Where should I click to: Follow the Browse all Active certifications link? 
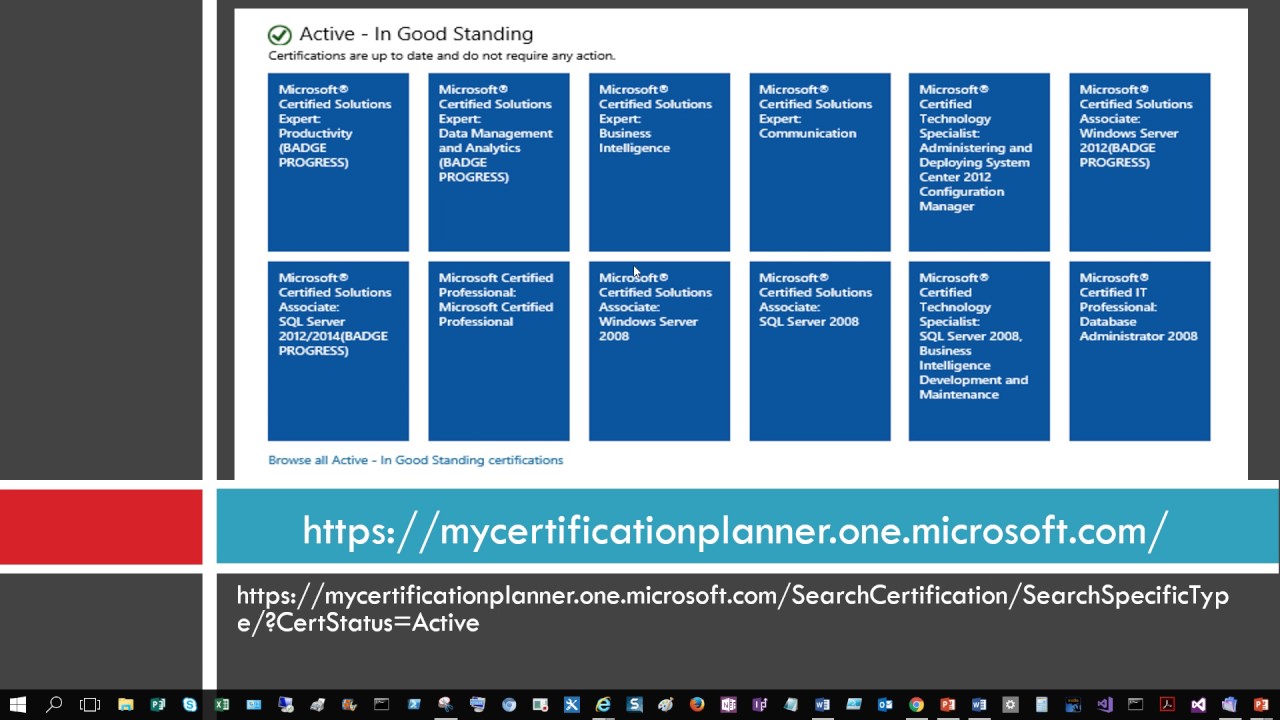(416, 460)
